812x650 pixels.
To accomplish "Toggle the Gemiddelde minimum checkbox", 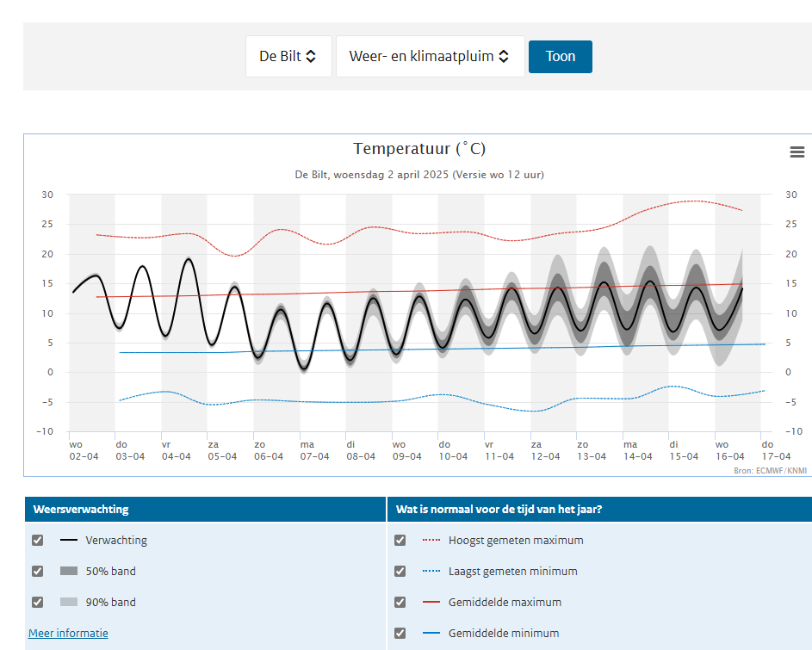I will pyautogui.click(x=400, y=633).
